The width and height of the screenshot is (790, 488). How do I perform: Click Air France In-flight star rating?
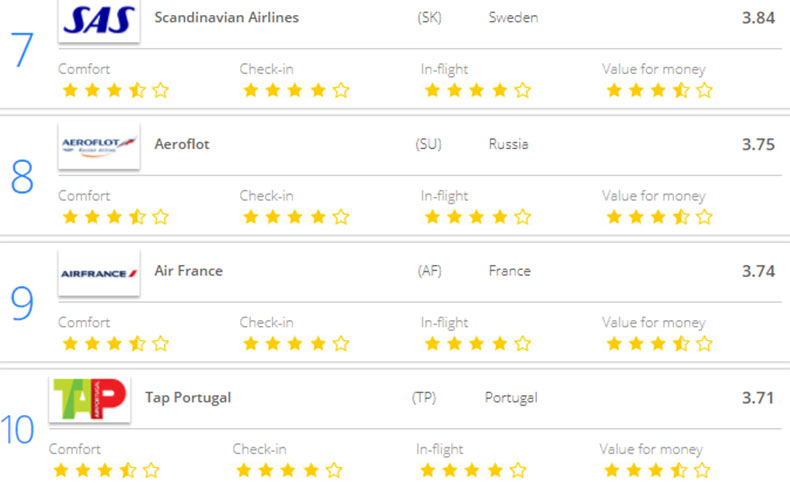pos(476,343)
